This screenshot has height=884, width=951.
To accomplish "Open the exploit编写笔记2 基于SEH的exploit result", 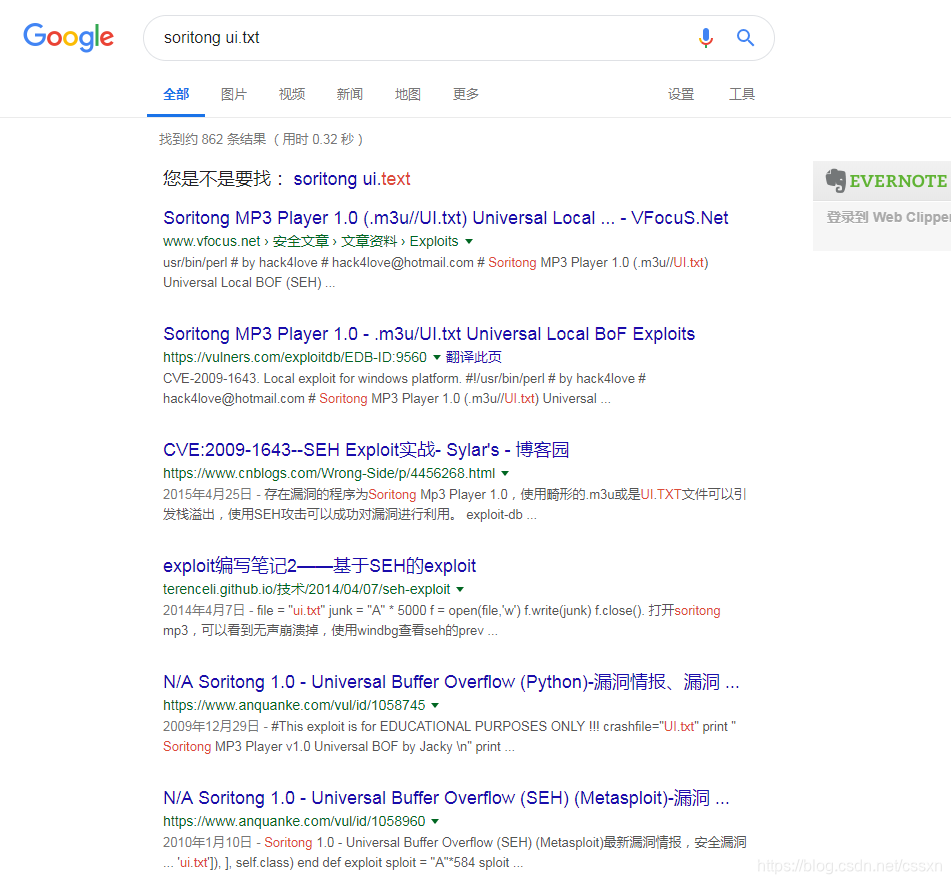I will 319,566.
